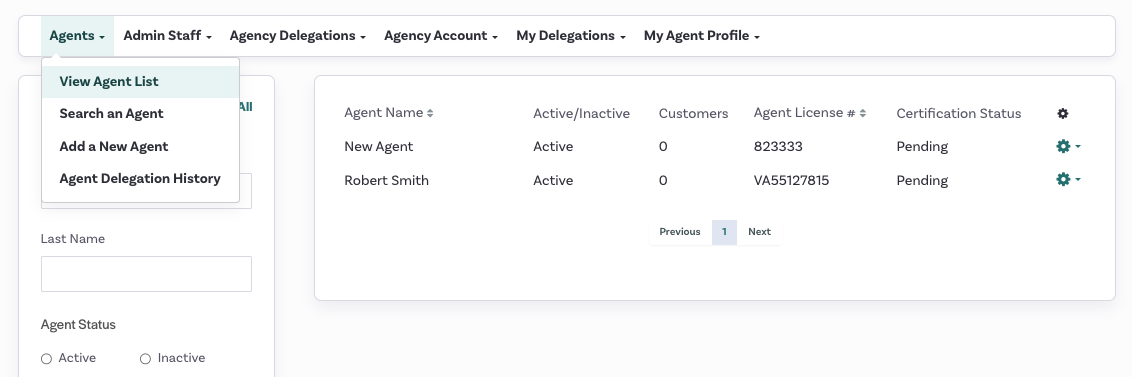Open My Agent Profile menu
The image size is (1132, 377).
(702, 35)
